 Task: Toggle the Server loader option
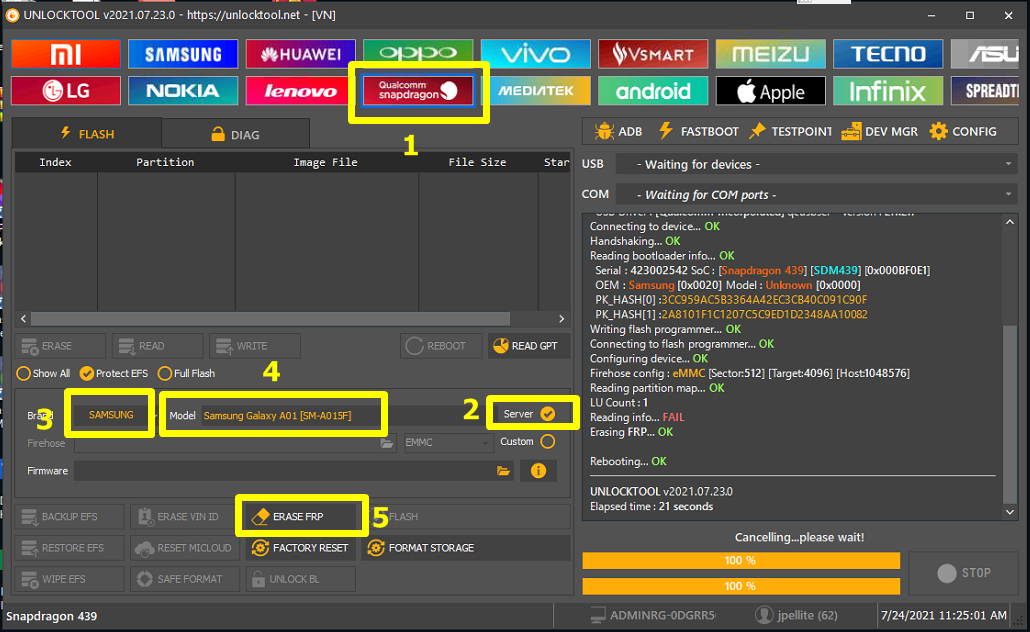529,414
